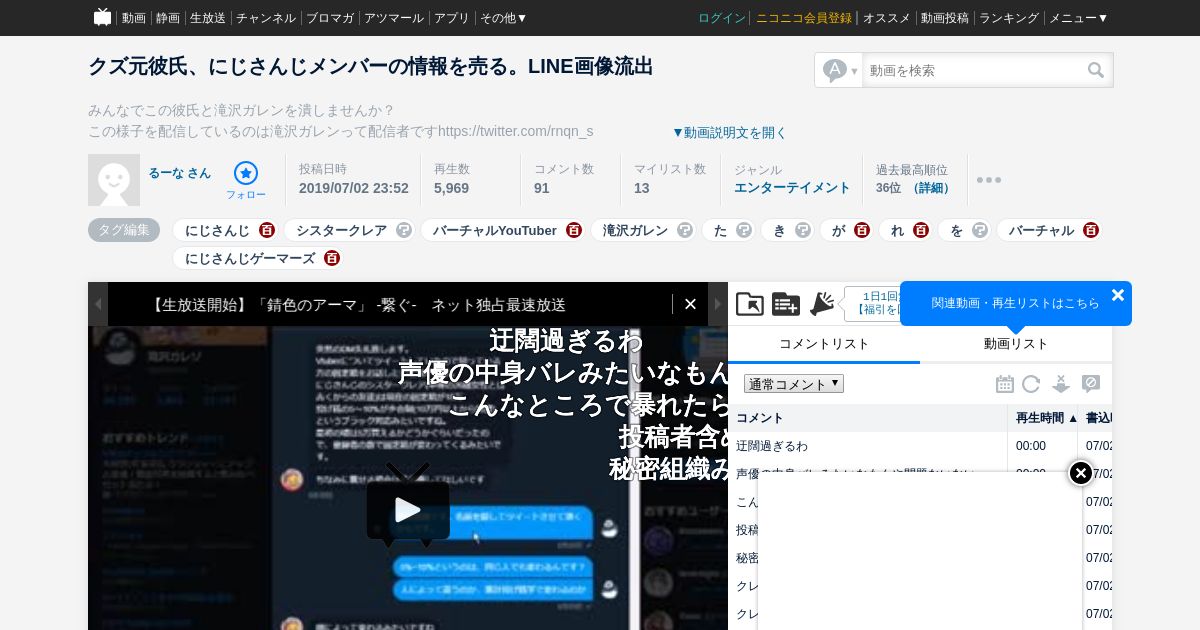Screen dimensions: 1200x630
Task: Go to previous banner announcement
Action: tap(98, 304)
